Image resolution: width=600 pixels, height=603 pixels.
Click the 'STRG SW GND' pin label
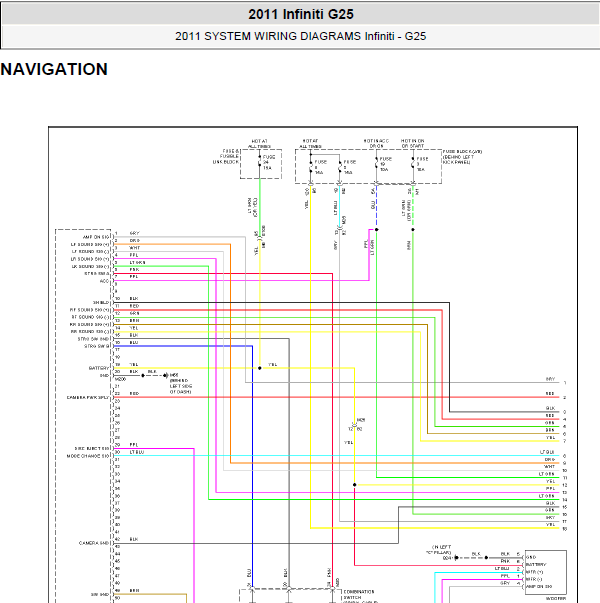point(94,339)
